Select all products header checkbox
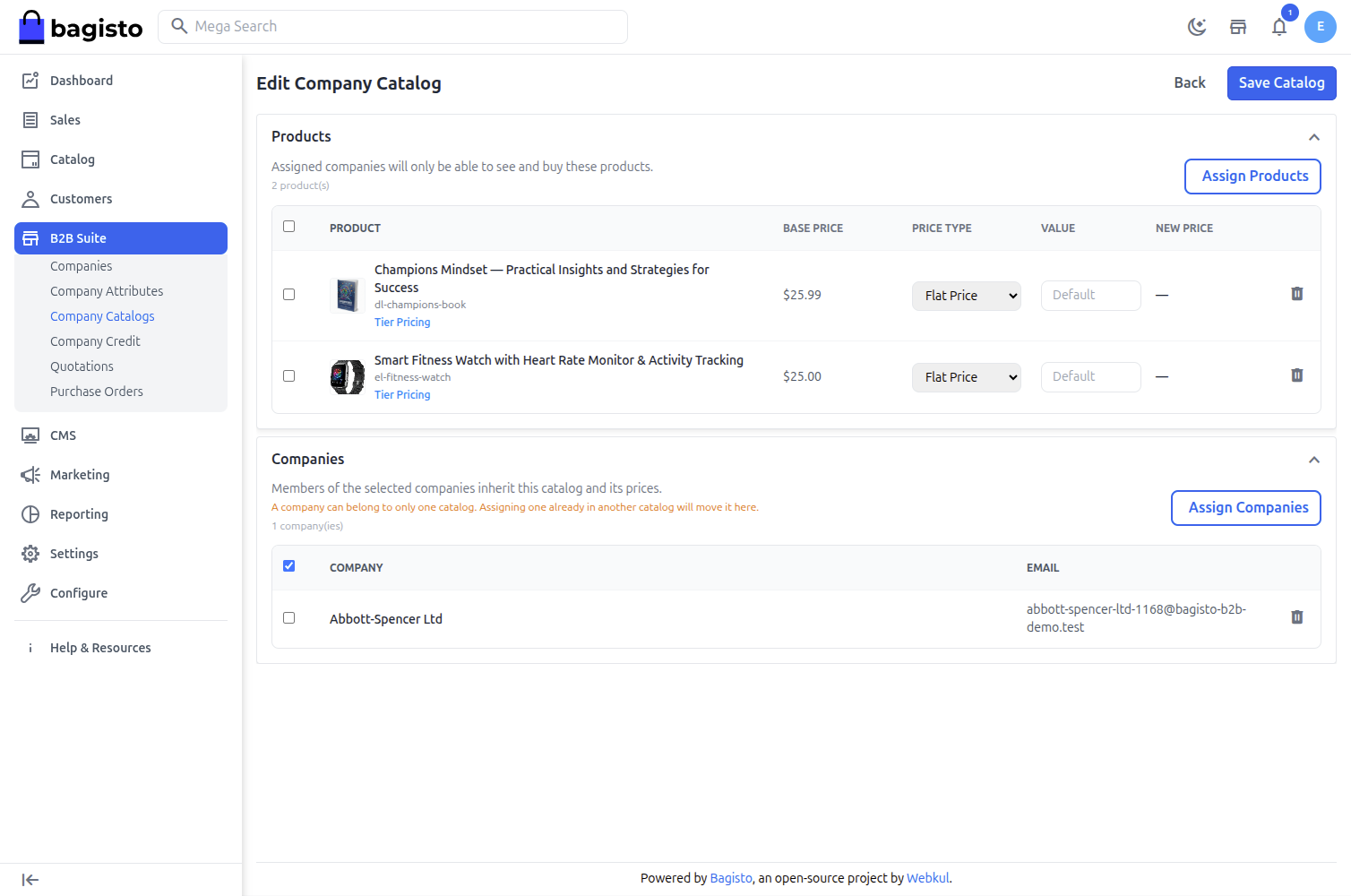The width and height of the screenshot is (1351, 896). tap(288, 227)
